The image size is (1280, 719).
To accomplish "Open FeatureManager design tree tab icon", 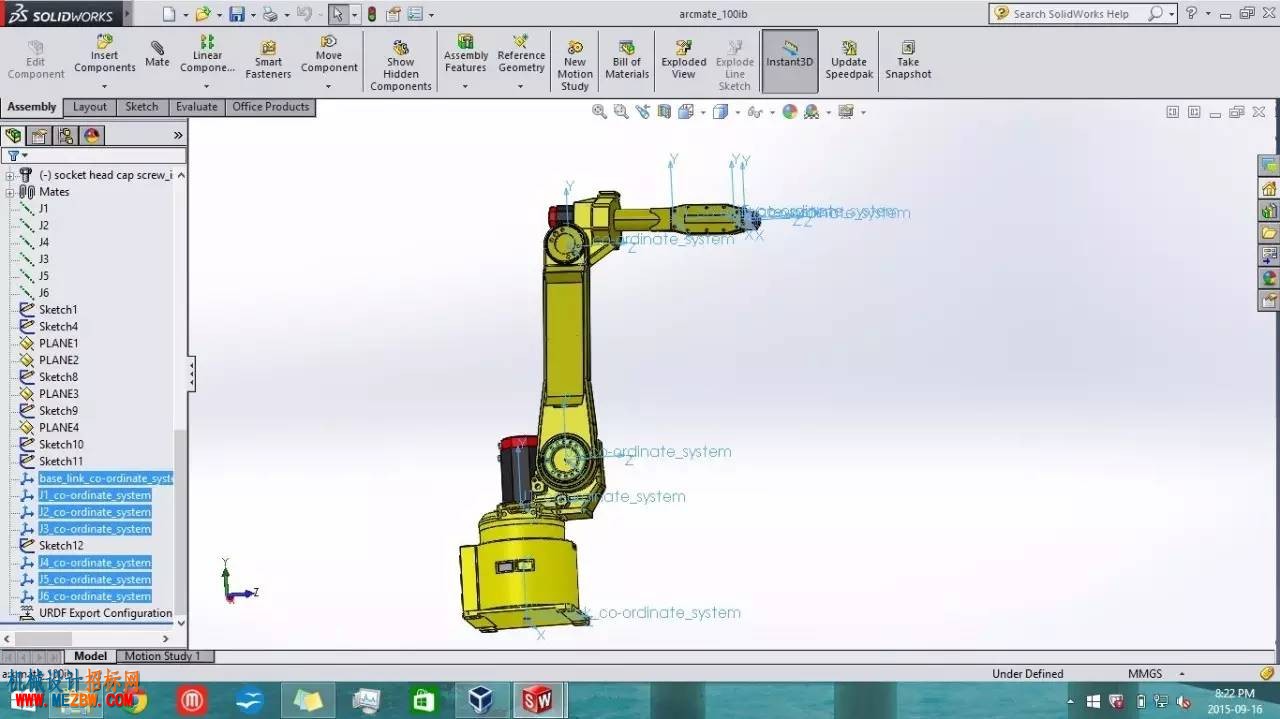I will (13, 135).
